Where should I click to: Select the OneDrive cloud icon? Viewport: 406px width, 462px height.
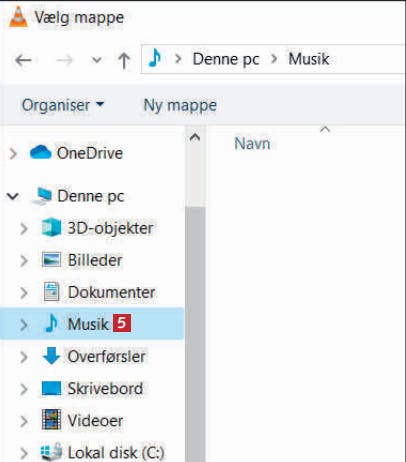pyautogui.click(x=41, y=152)
